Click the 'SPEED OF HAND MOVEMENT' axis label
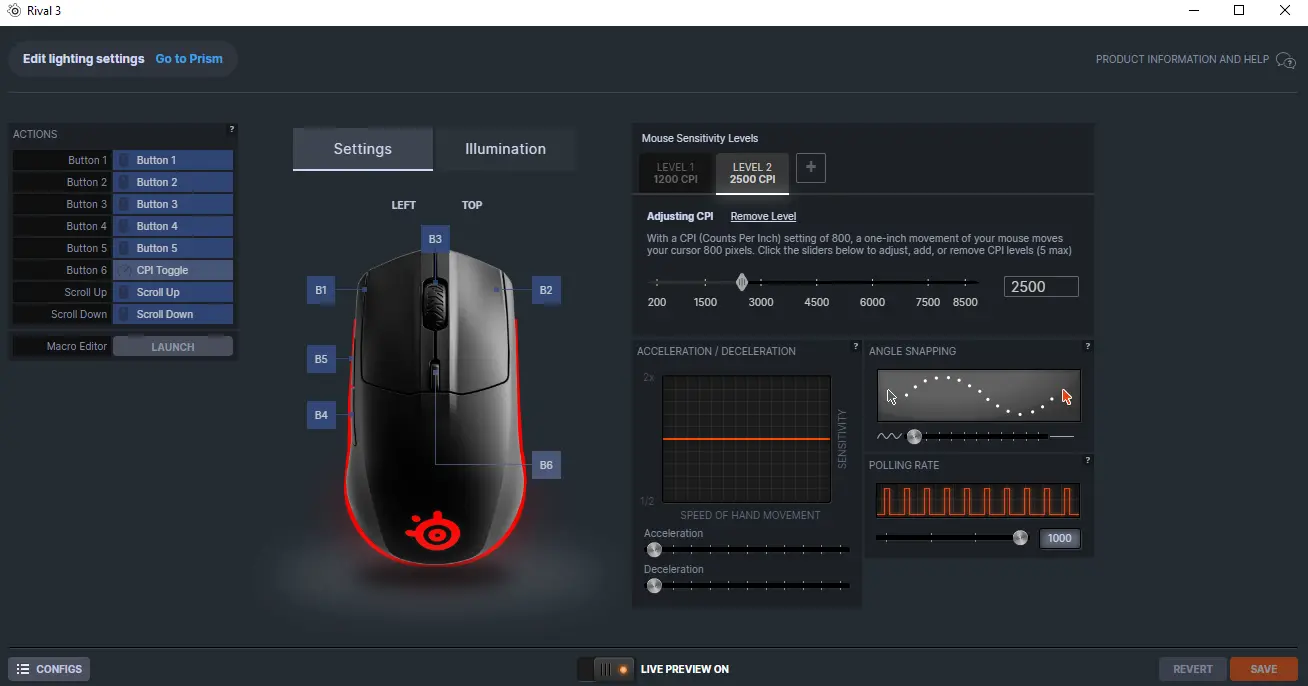The image size is (1308, 686). tap(750, 515)
